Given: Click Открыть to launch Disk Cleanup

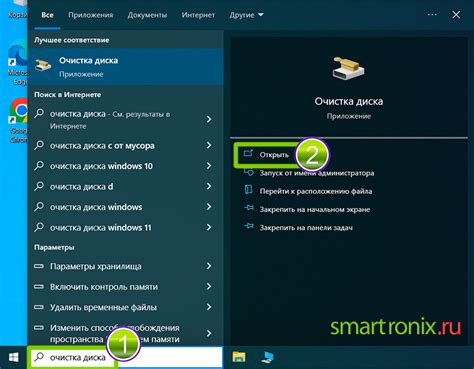Looking at the screenshot, I should [x=274, y=155].
